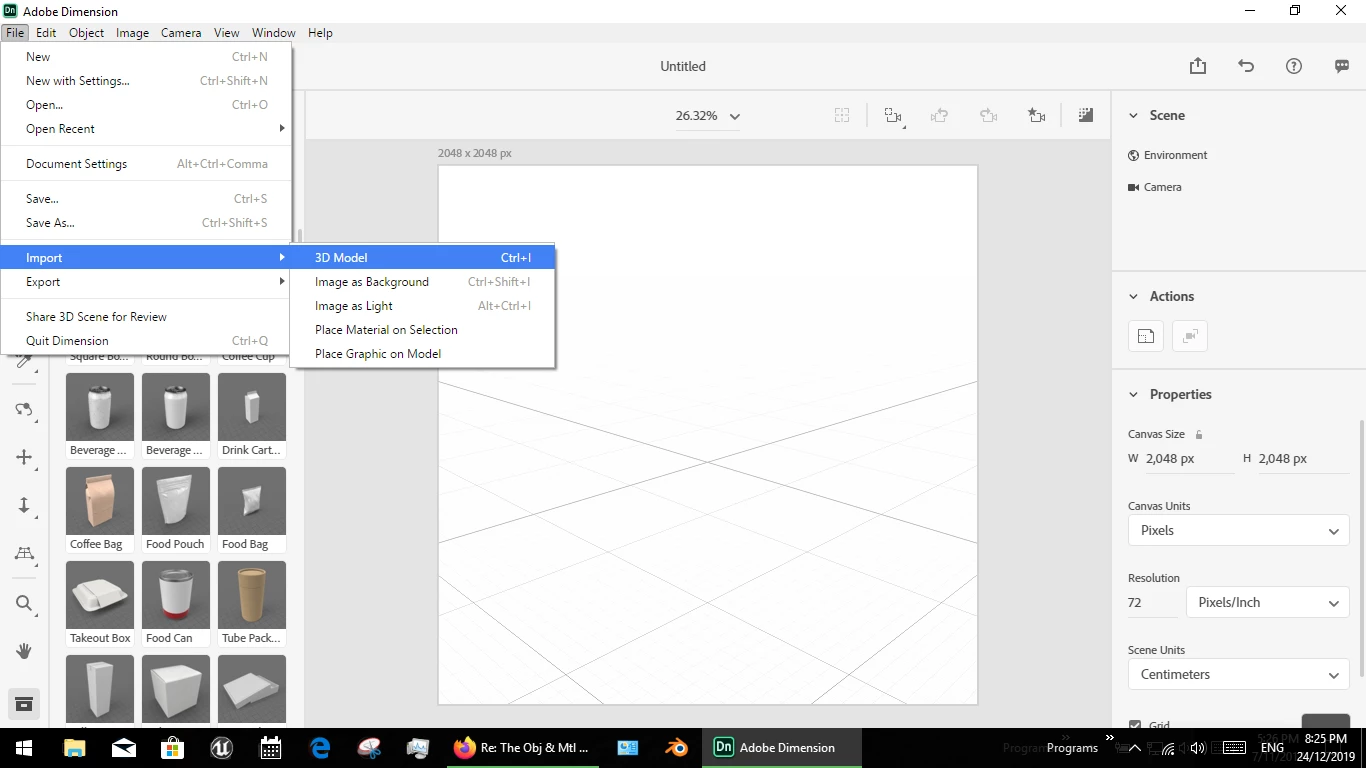This screenshot has width=1366, height=768.
Task: Collapse the Properties panel section
Action: tap(1133, 395)
